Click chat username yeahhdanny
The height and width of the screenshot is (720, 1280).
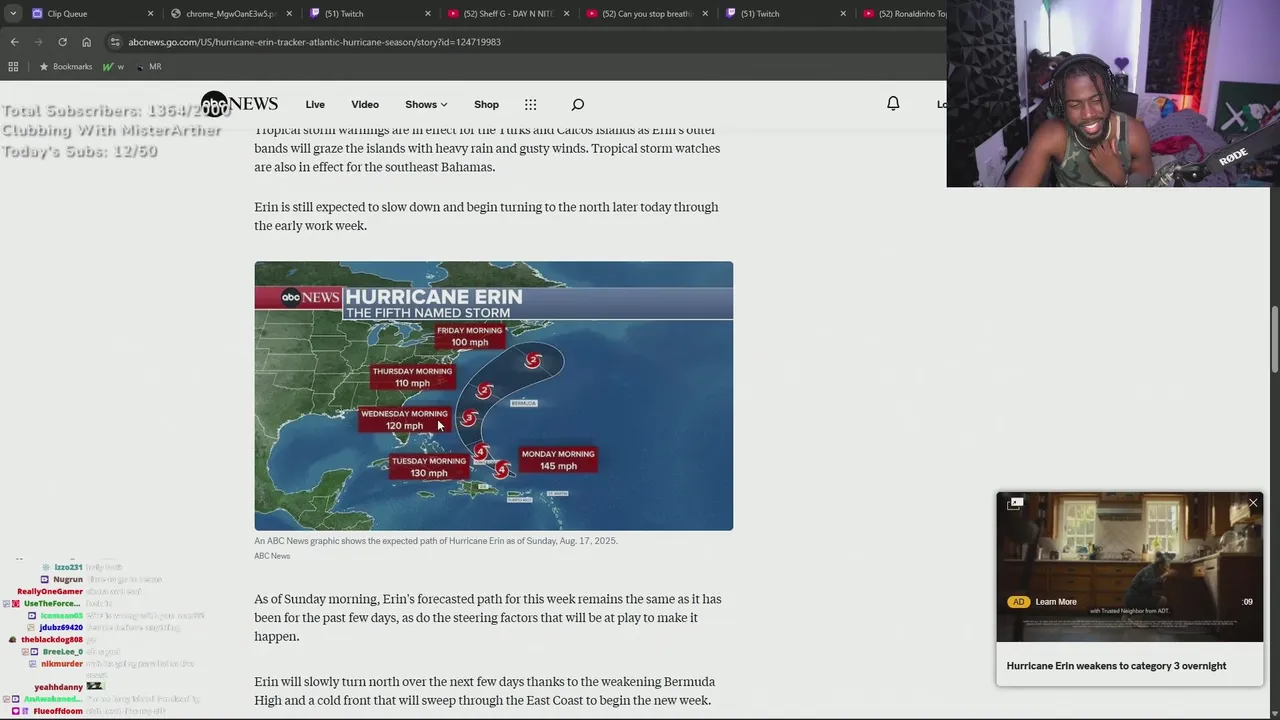(x=59, y=688)
